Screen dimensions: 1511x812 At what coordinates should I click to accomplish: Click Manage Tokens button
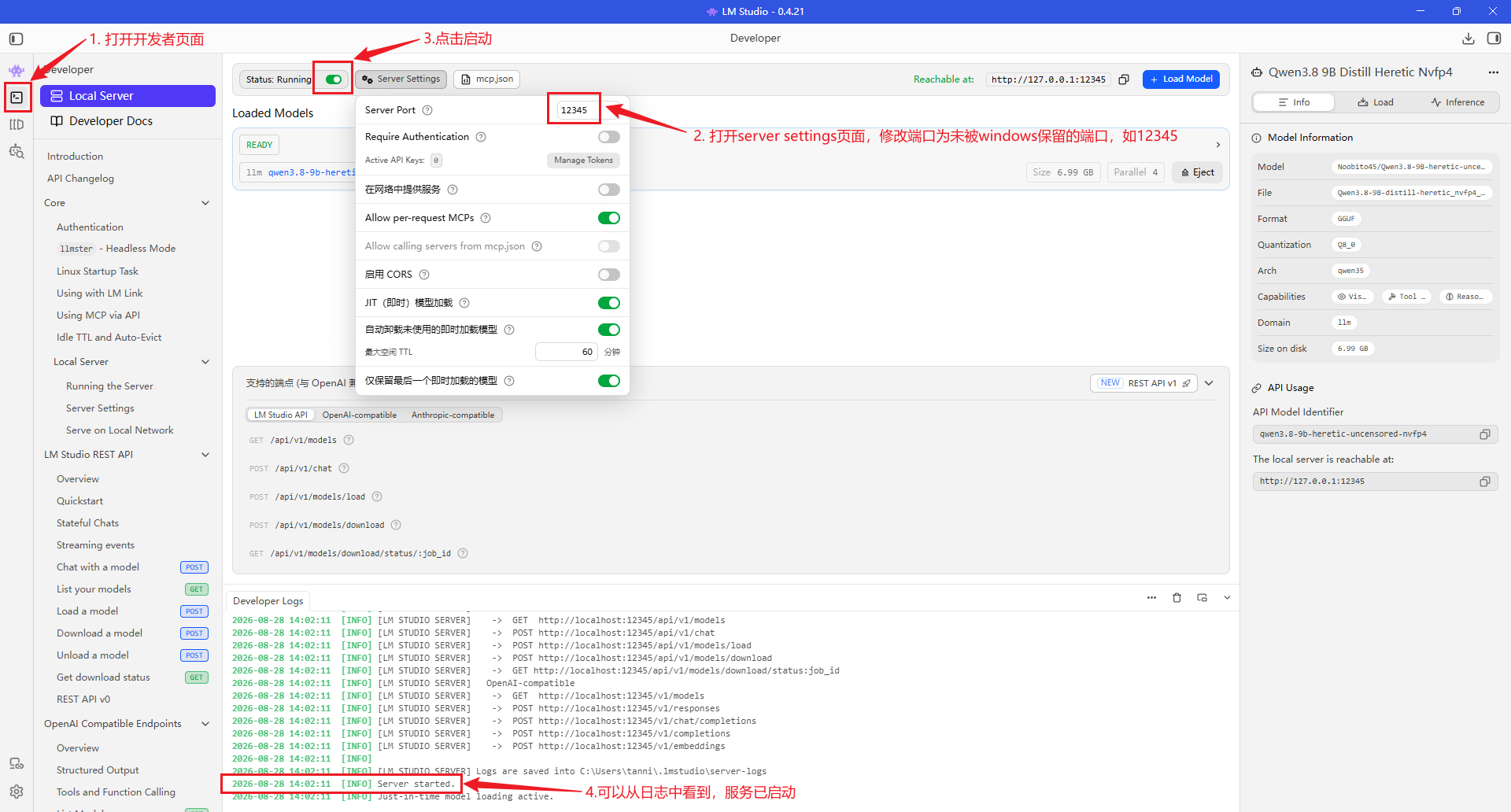[x=583, y=161]
